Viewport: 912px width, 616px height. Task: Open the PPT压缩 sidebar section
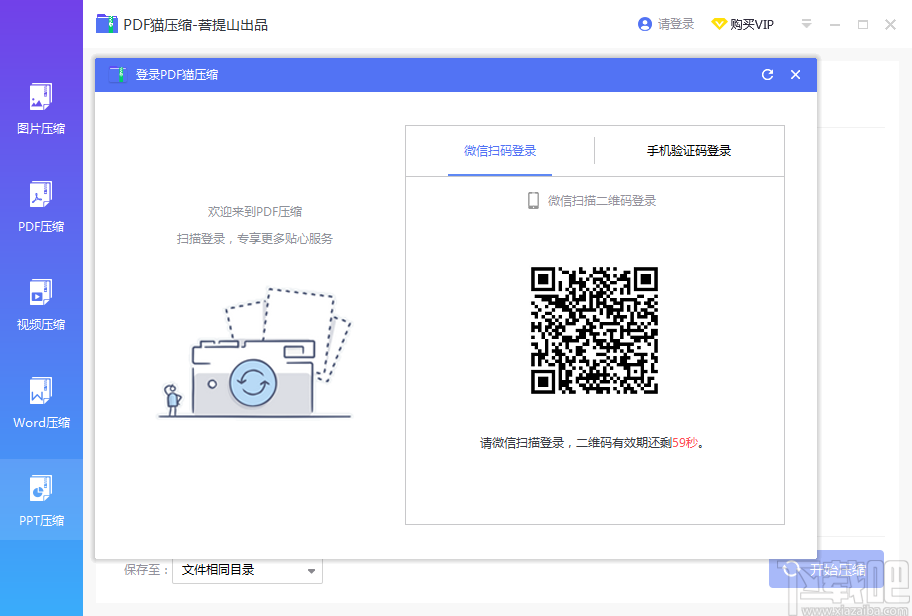click(41, 500)
